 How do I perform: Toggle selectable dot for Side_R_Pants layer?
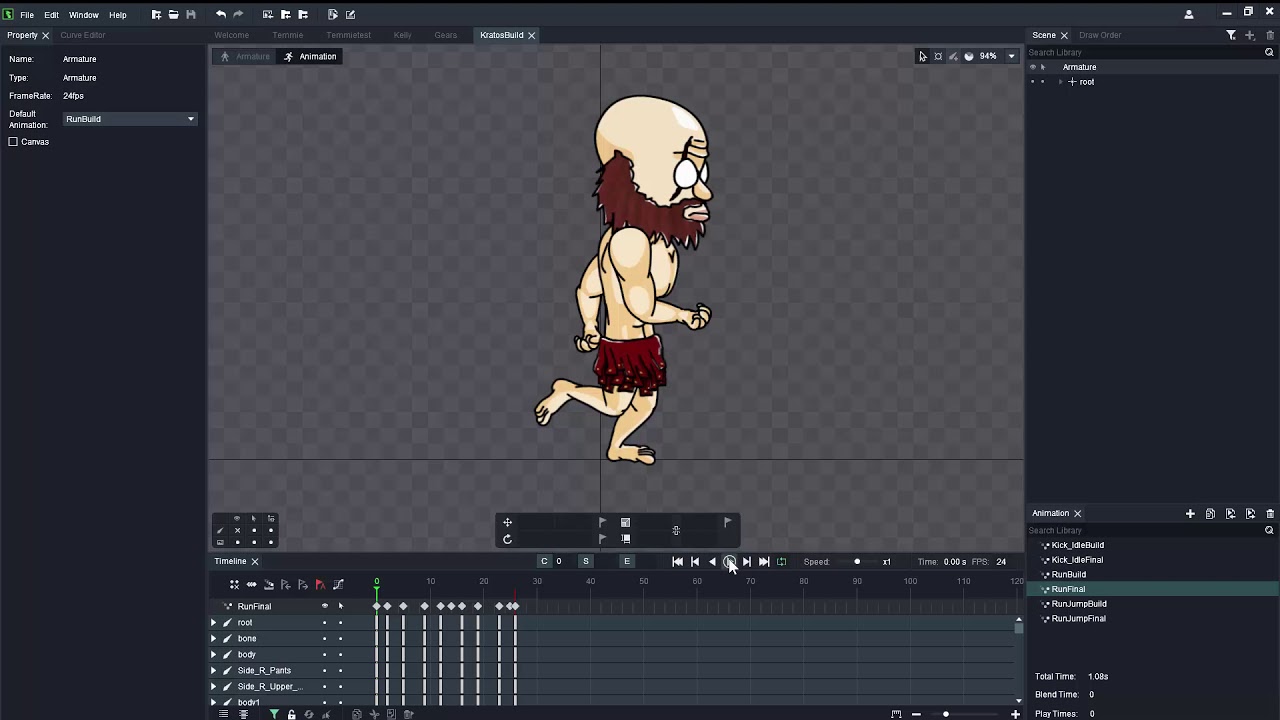coord(340,670)
